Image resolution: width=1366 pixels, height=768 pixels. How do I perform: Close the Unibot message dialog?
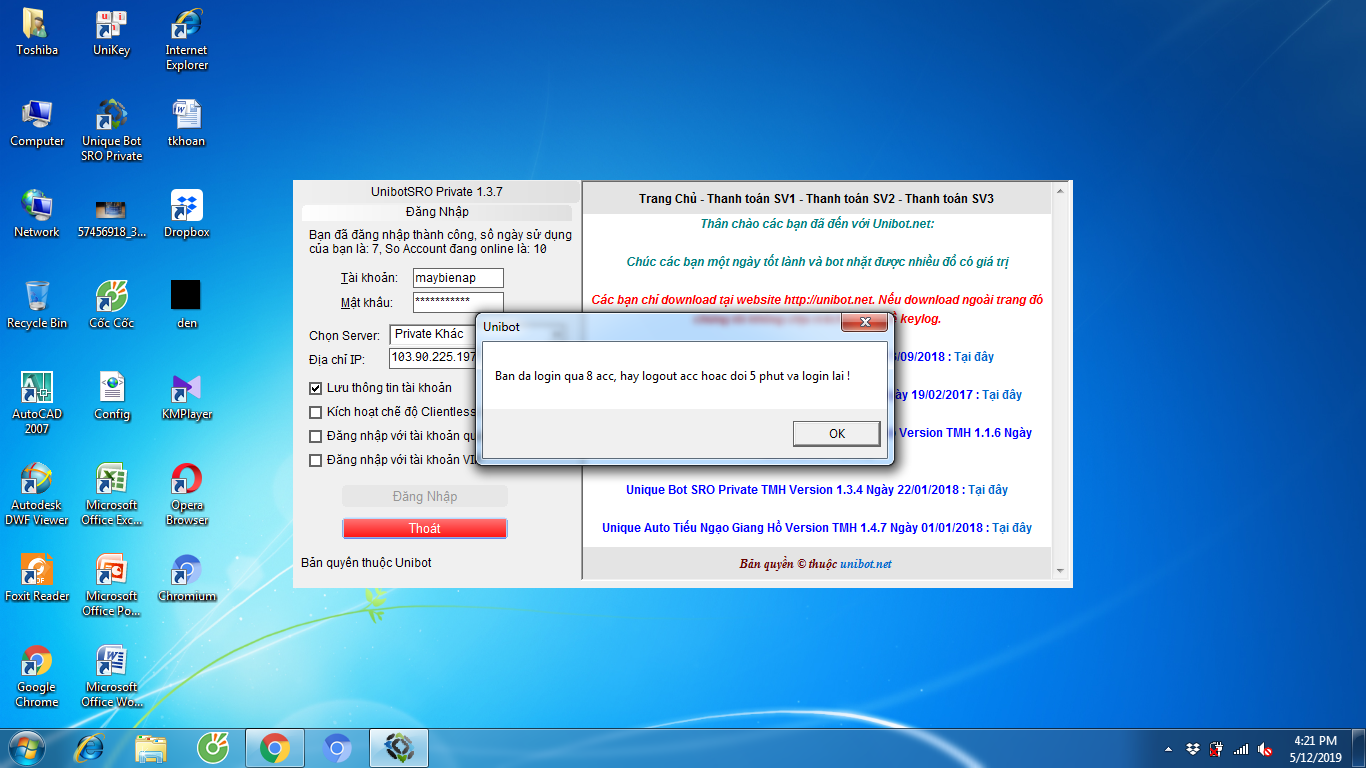click(863, 323)
